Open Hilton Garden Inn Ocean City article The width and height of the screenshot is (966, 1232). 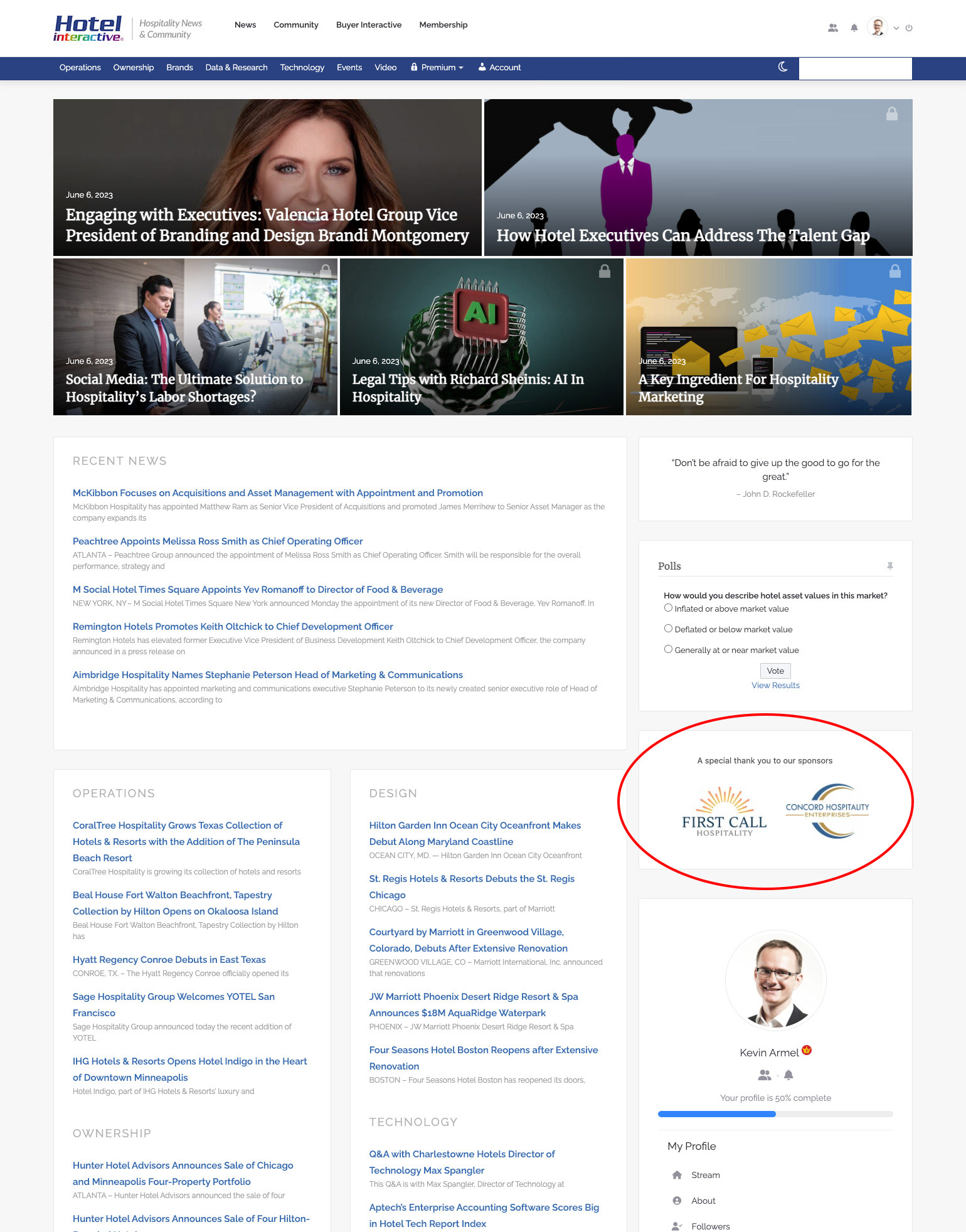tap(475, 833)
